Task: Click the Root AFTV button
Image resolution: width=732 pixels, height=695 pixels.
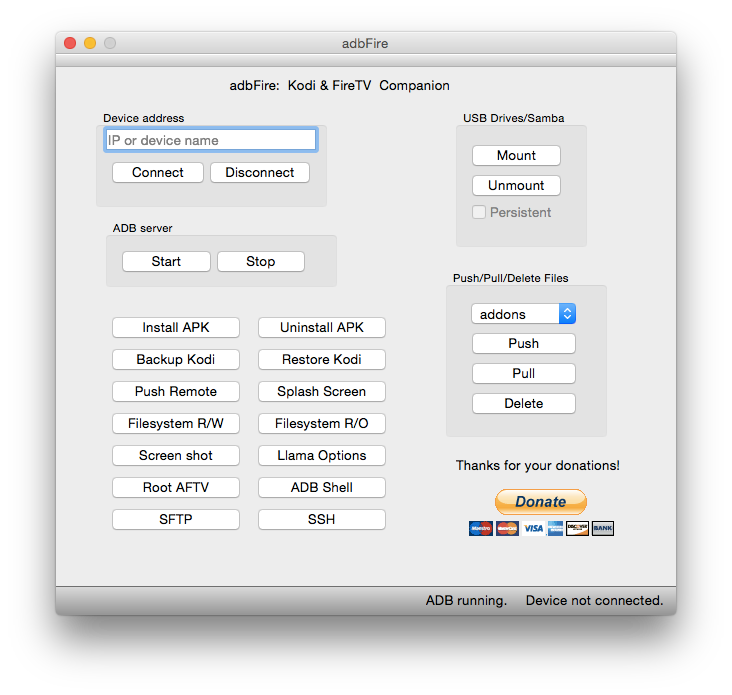Action: (176, 487)
